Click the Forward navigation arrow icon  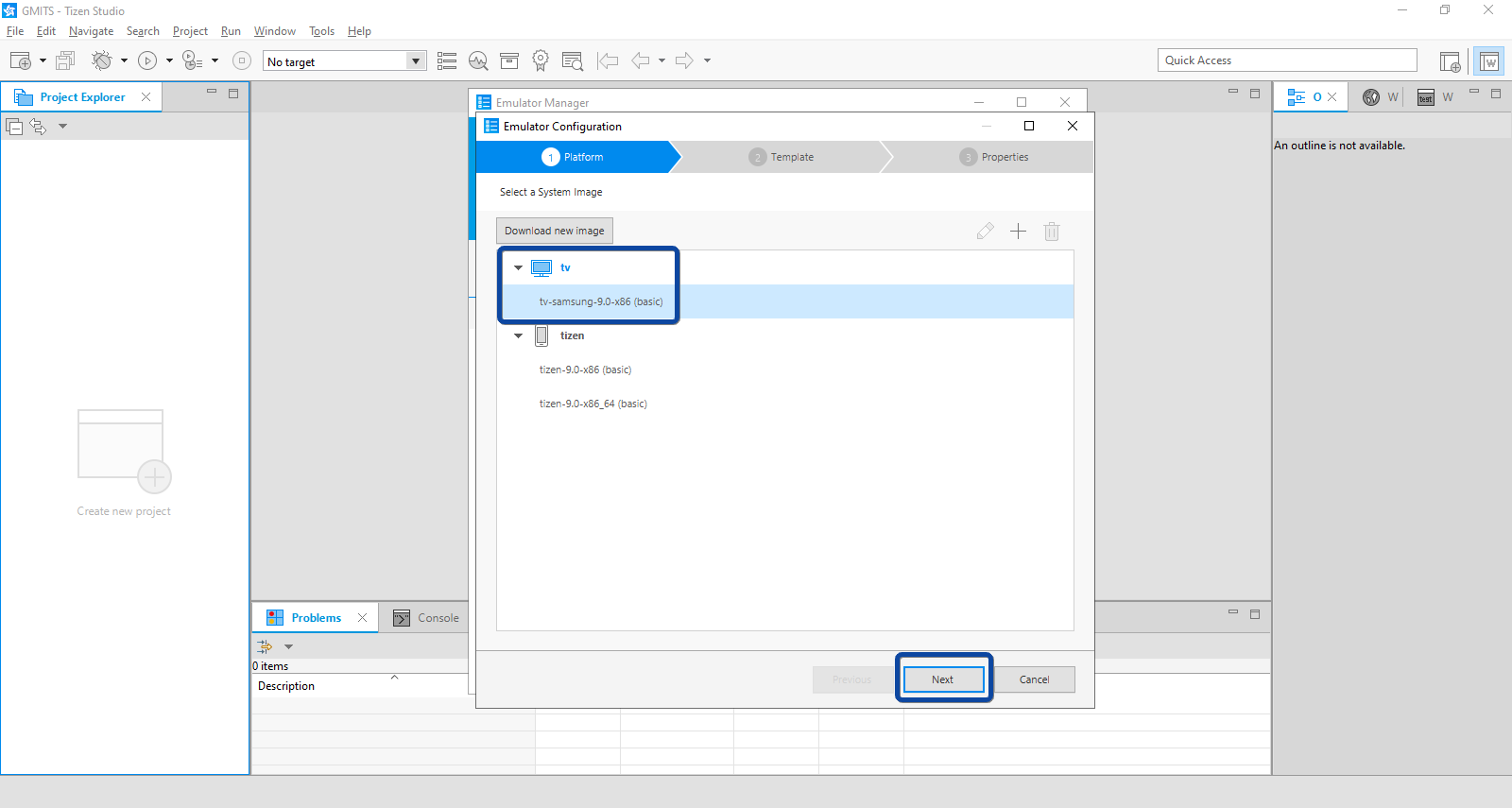tap(684, 60)
